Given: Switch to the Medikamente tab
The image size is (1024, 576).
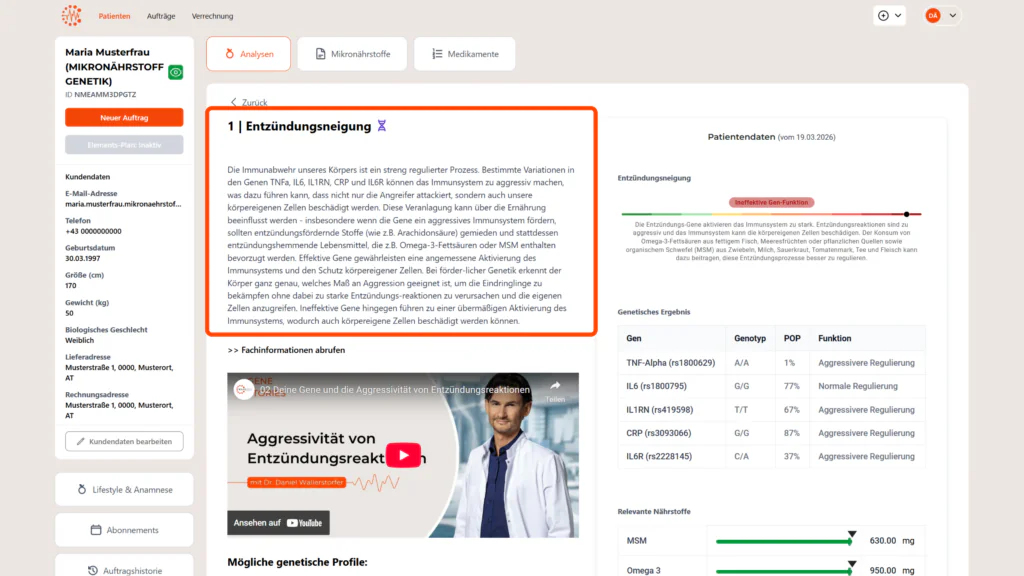Looking at the screenshot, I should click(x=464, y=54).
